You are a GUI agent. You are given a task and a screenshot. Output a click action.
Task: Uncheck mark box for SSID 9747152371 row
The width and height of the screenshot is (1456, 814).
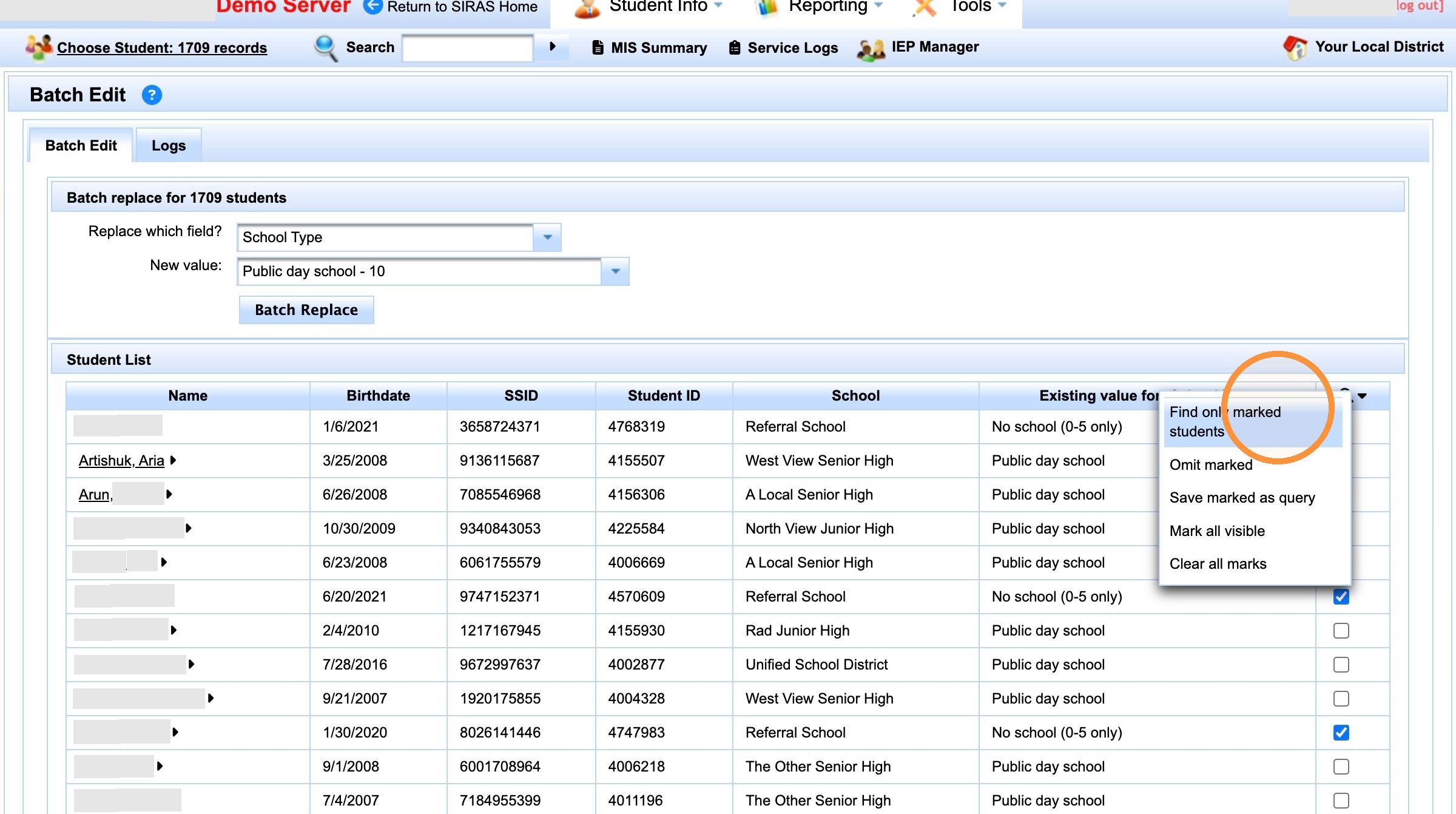(x=1341, y=597)
